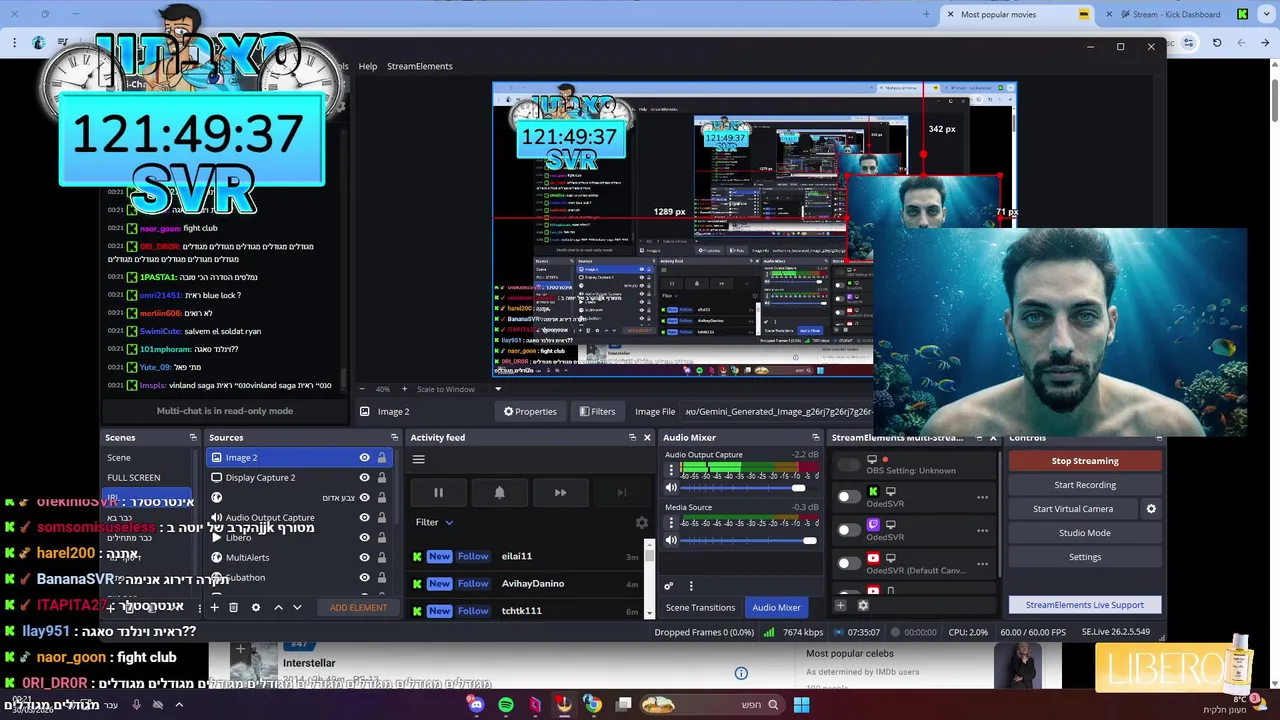This screenshot has height=720, width=1280.
Task: Lock the Display Capture 2 source
Action: (x=382, y=477)
